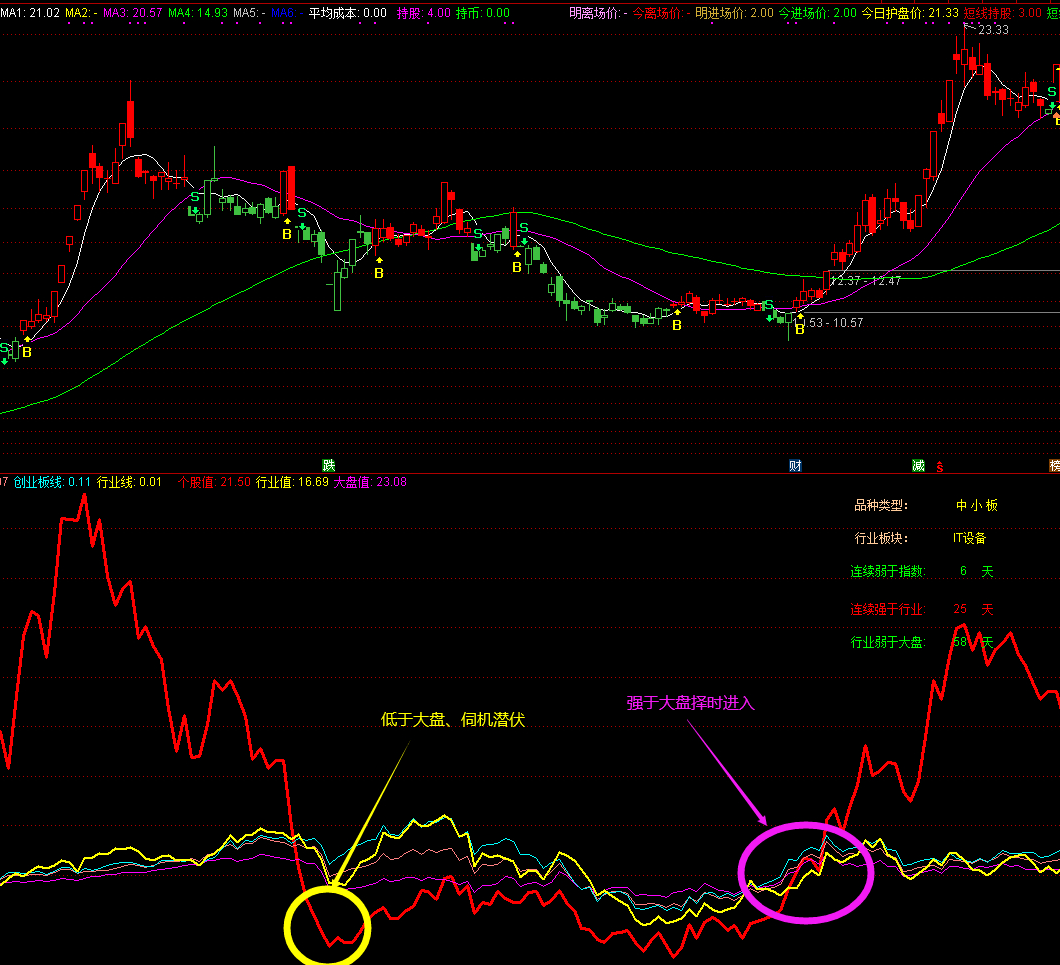Click the yellow MA2 indicator label

click(x=81, y=13)
